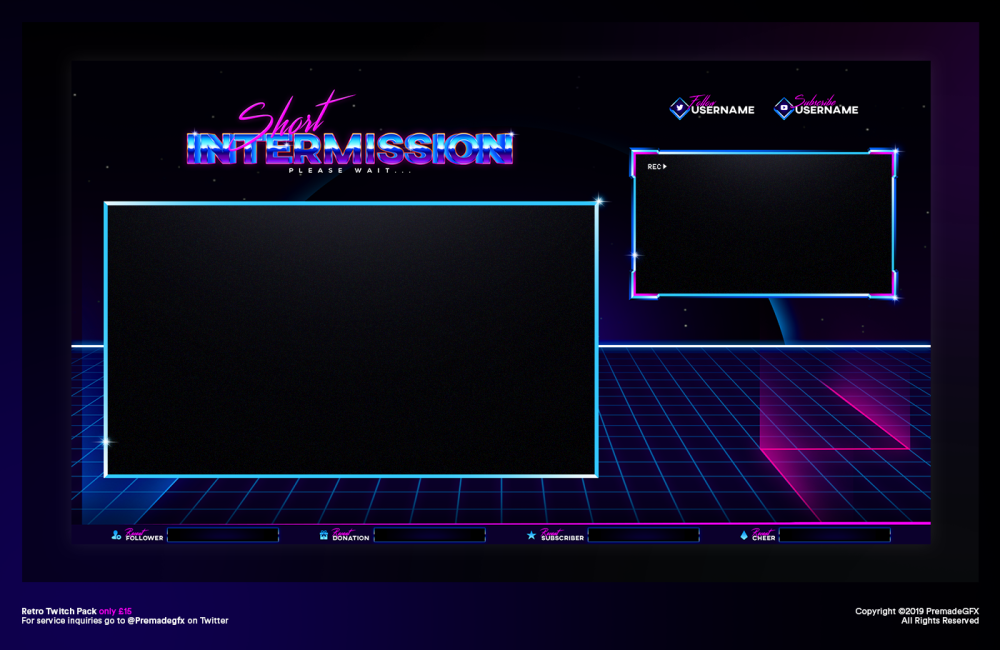Click the recent subscriber name box
1000x650 pixels.
[x=643, y=536]
